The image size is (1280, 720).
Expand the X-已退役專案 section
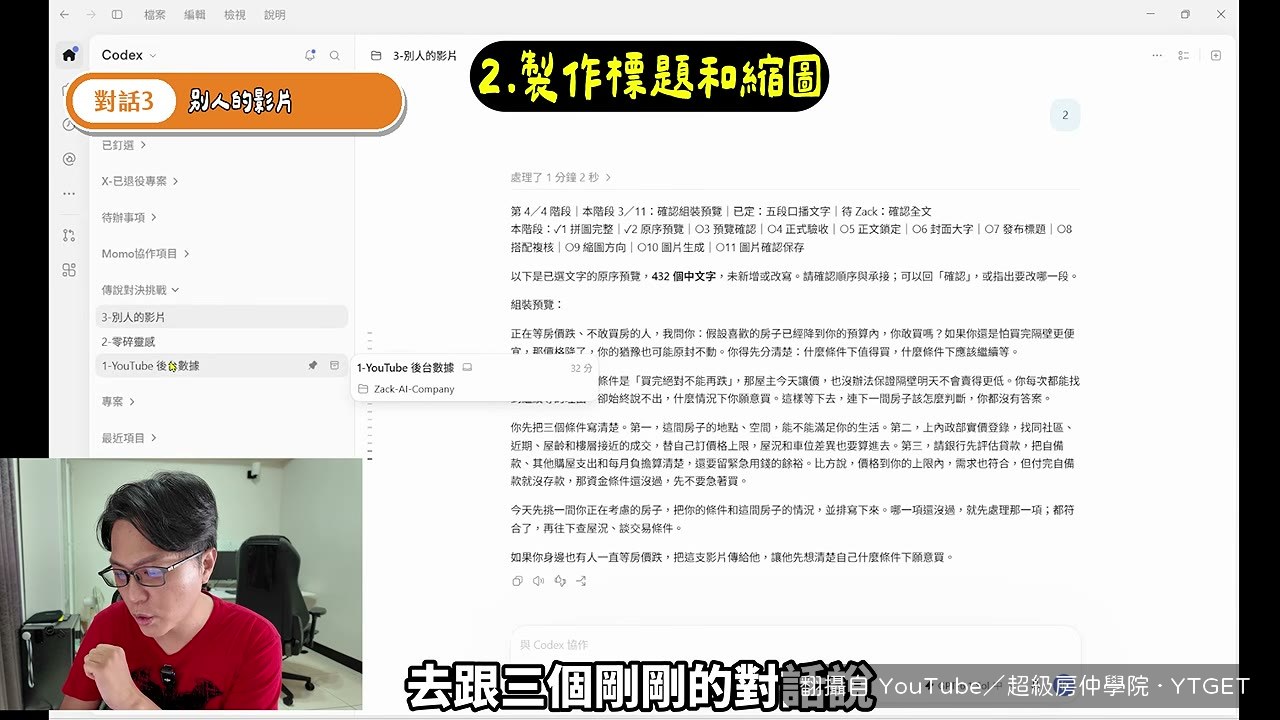140,181
